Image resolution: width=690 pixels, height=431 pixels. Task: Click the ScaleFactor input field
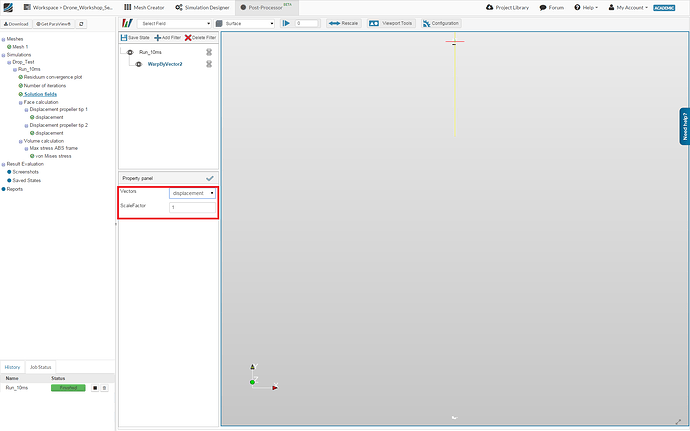tap(192, 207)
